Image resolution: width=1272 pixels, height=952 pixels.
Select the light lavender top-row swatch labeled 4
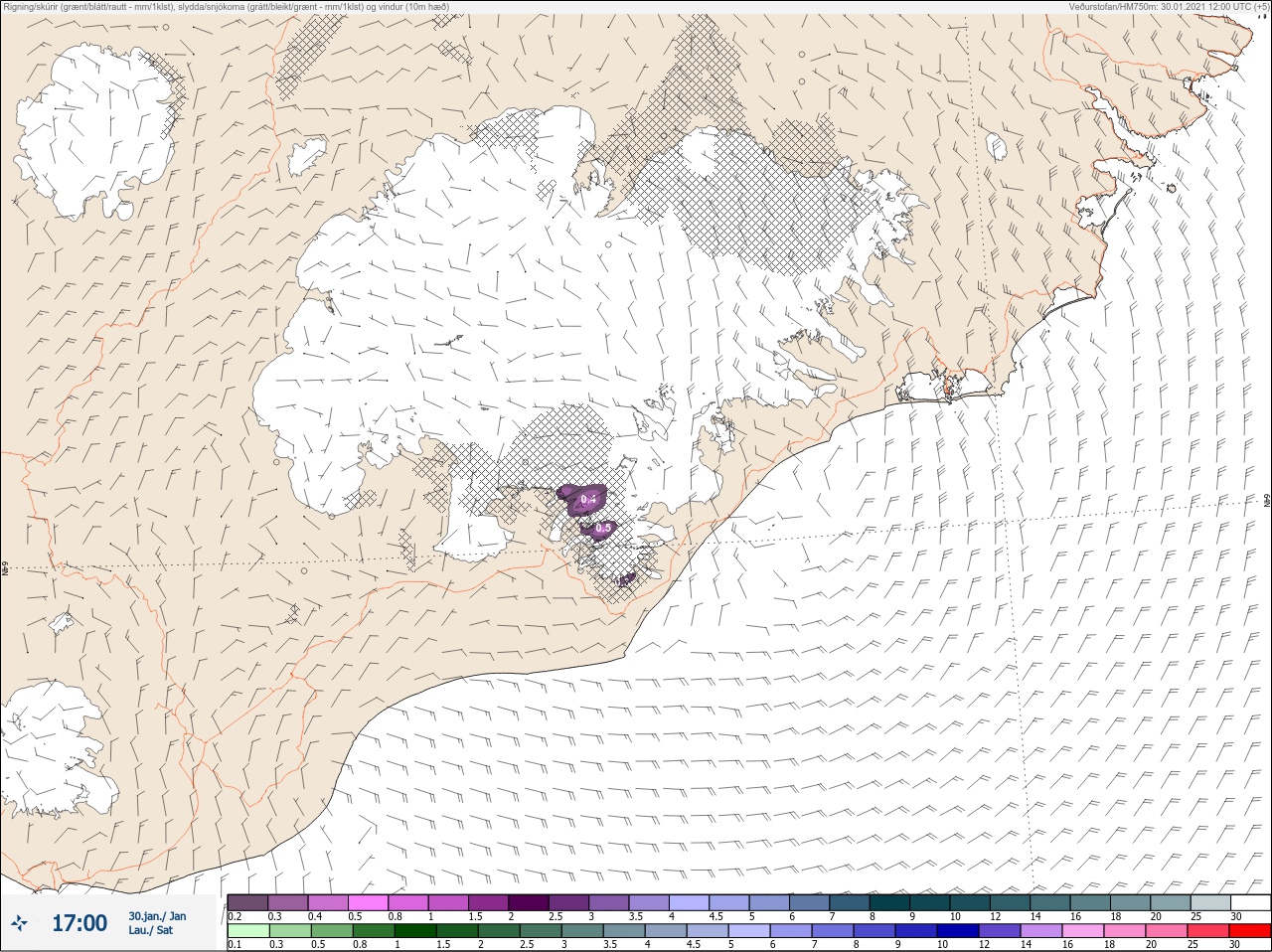coord(690,902)
